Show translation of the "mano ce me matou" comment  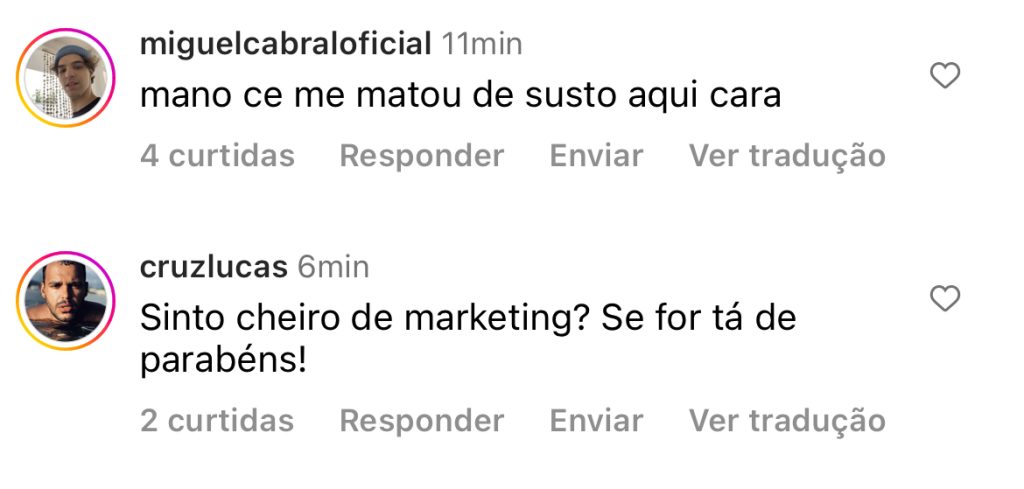786,156
